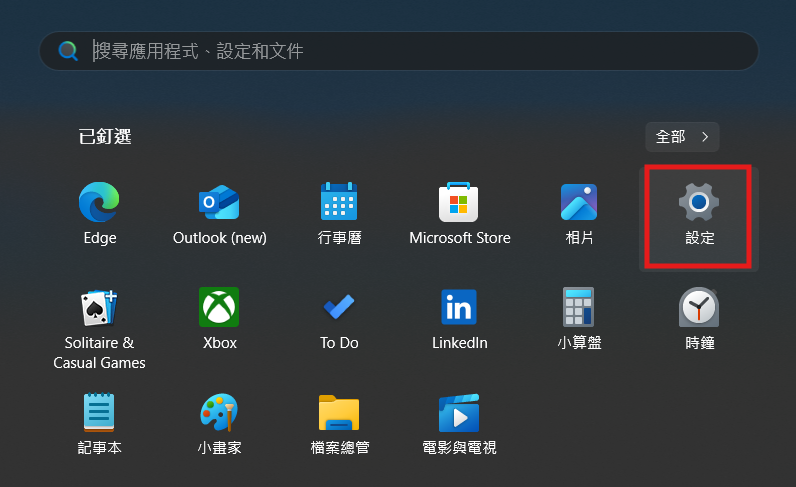
Task: Open the 相片 photos app
Action: pyautogui.click(x=579, y=214)
